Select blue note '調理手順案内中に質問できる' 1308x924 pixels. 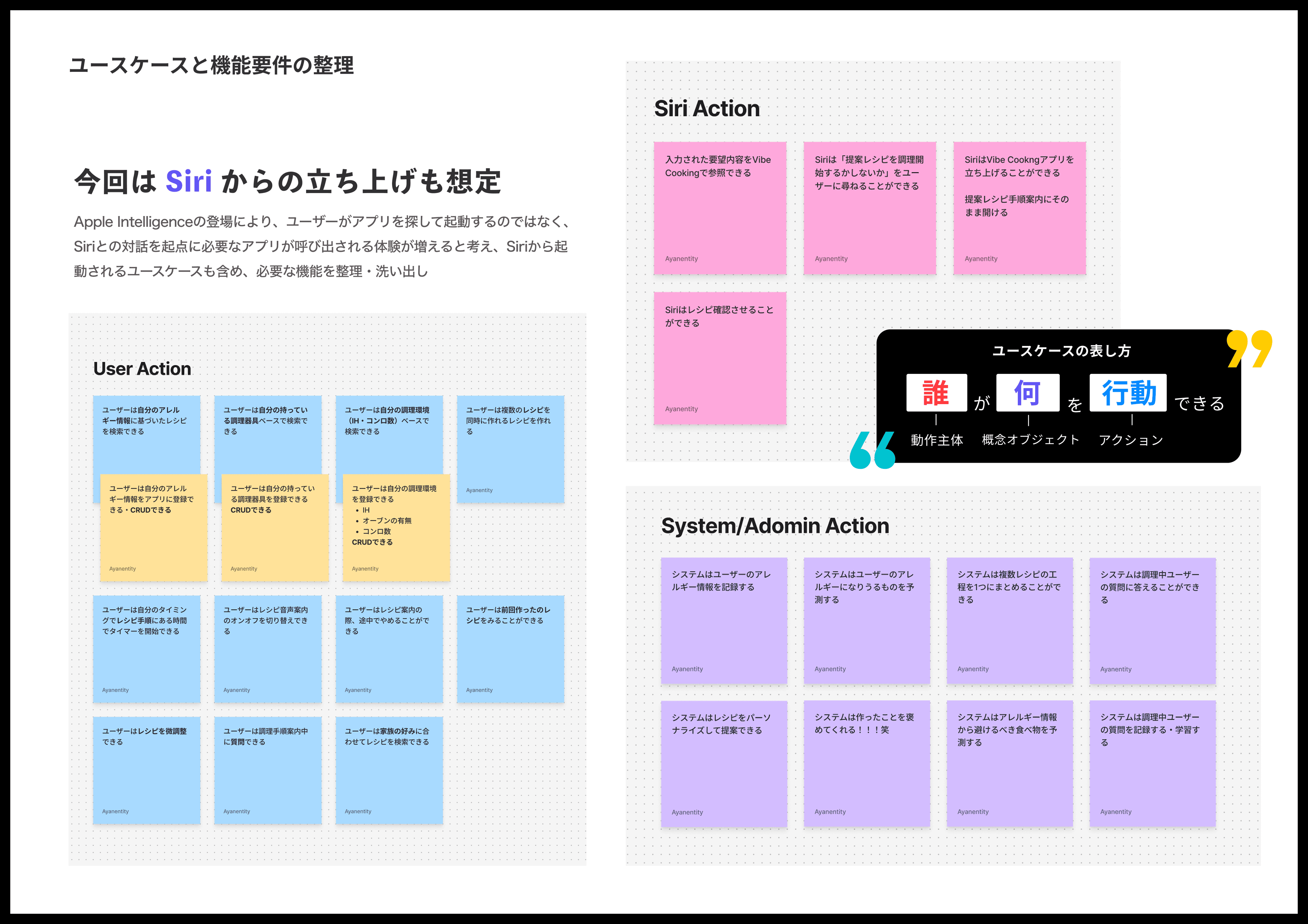click(x=268, y=770)
